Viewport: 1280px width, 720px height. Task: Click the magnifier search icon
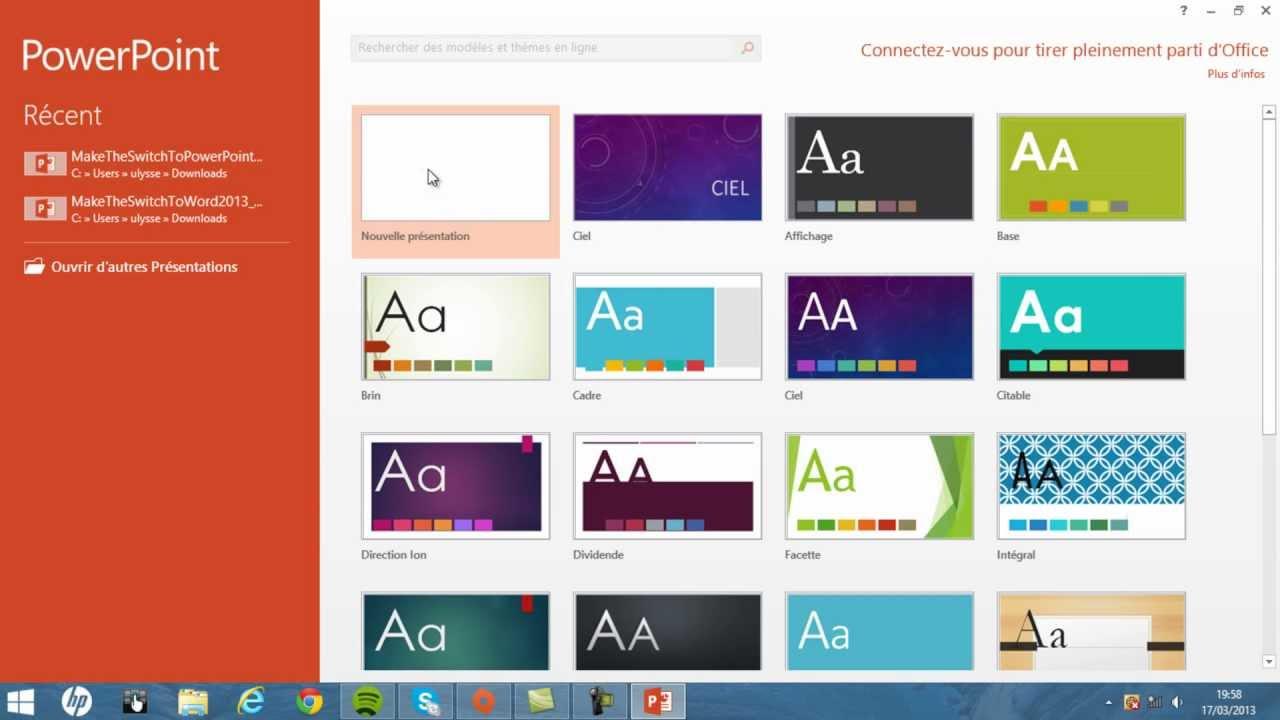coord(748,48)
